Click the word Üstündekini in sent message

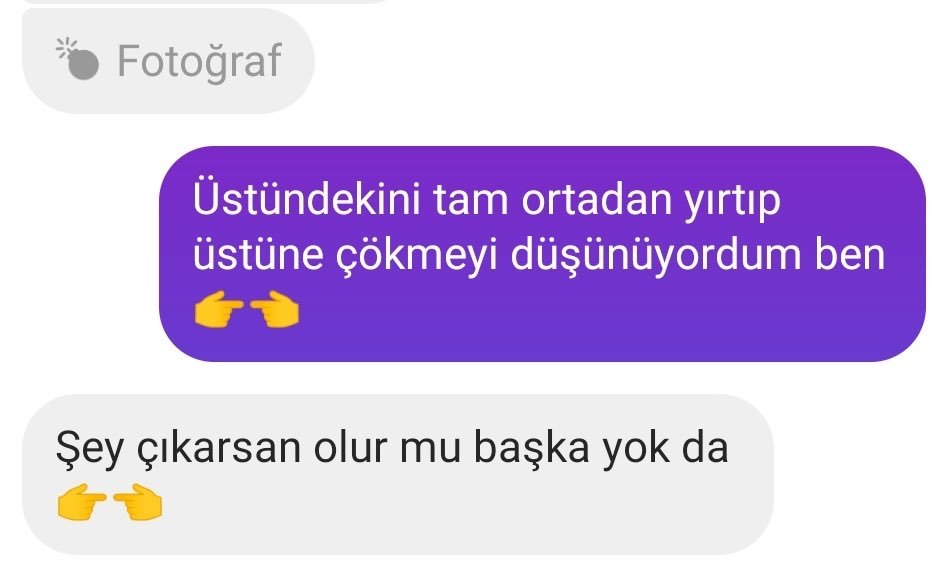pyautogui.click(x=306, y=199)
